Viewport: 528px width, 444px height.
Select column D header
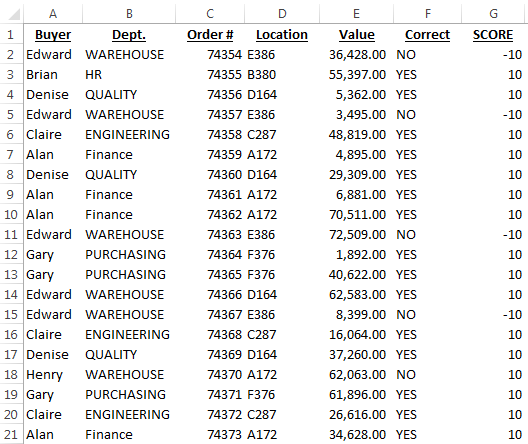point(282,13)
